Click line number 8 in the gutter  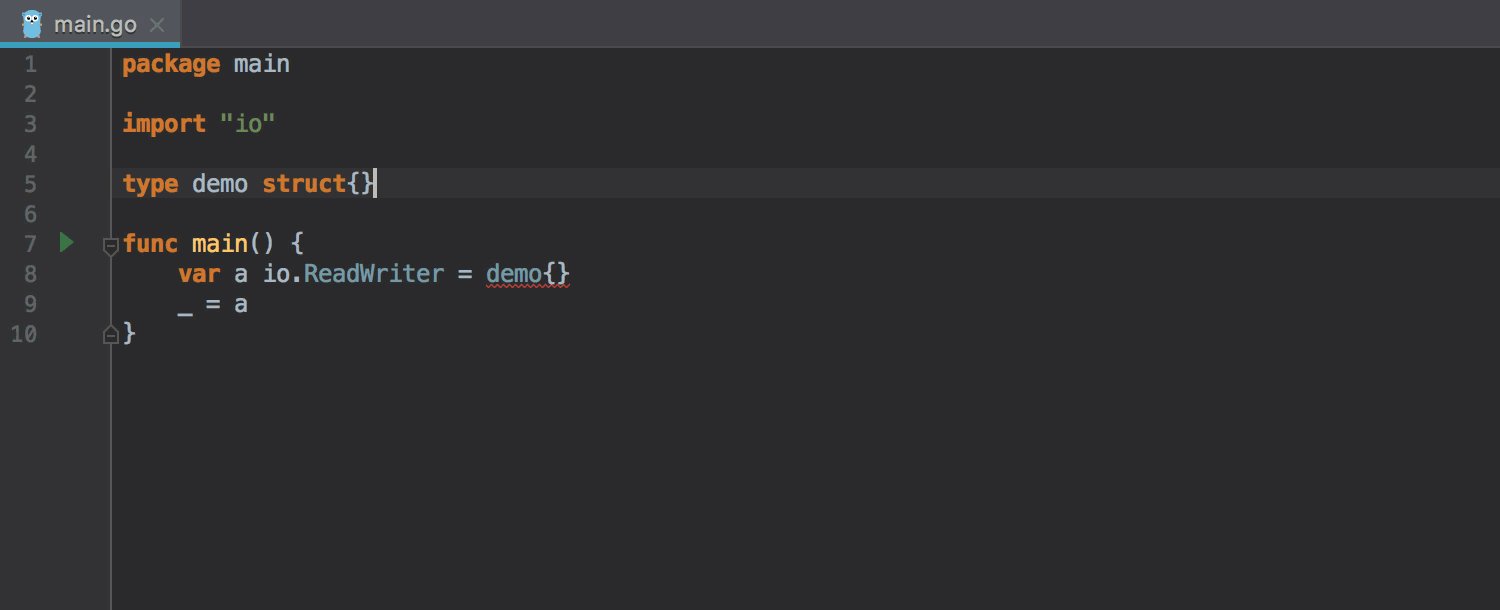(x=29, y=274)
